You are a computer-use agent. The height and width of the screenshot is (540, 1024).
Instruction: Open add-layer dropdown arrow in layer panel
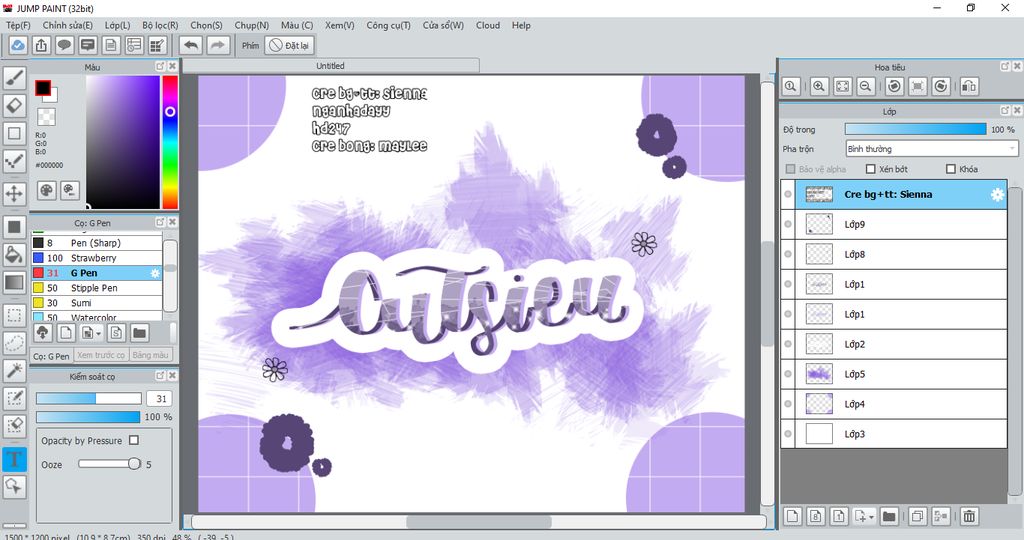871,517
